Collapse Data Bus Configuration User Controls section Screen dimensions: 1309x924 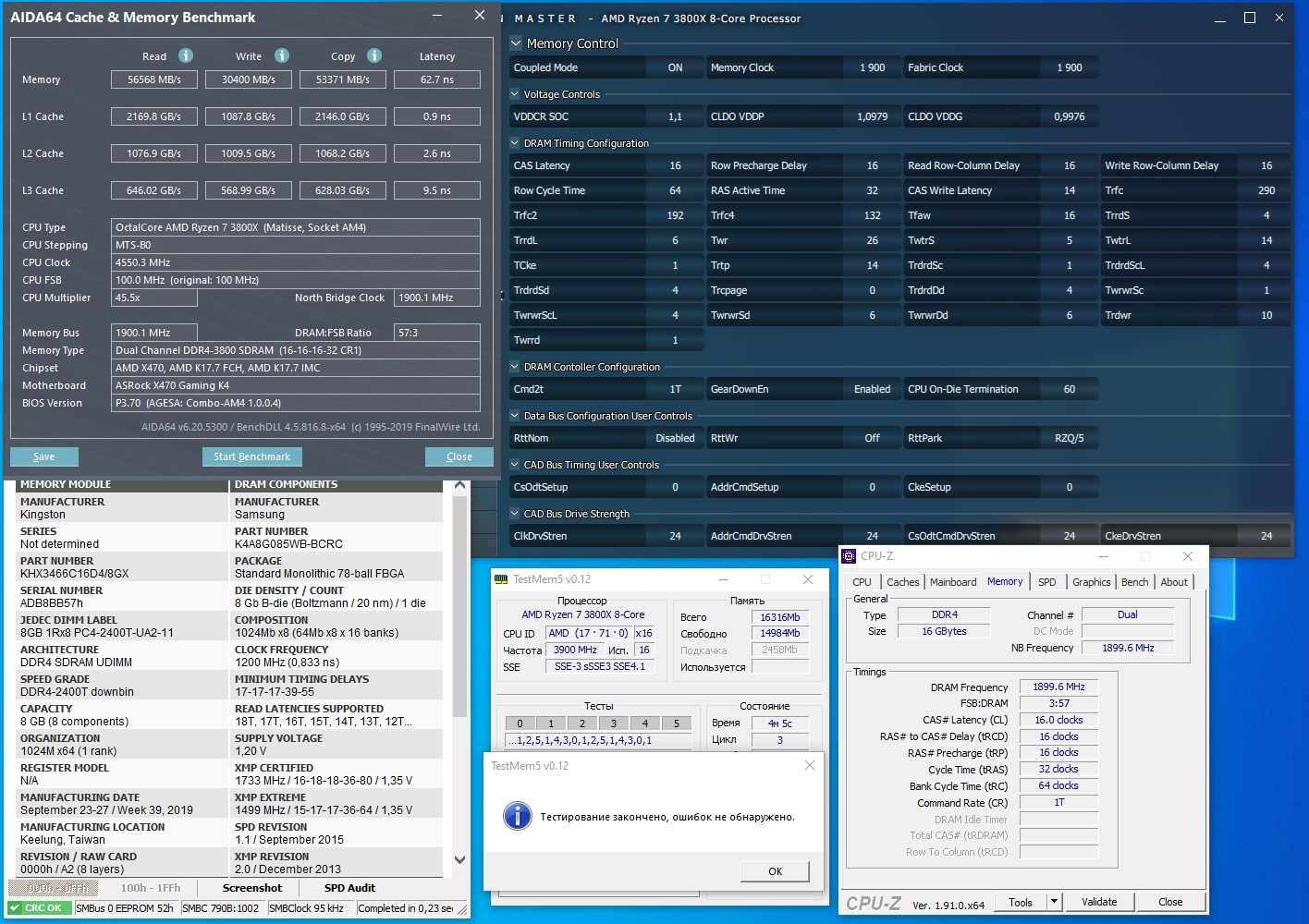click(515, 415)
